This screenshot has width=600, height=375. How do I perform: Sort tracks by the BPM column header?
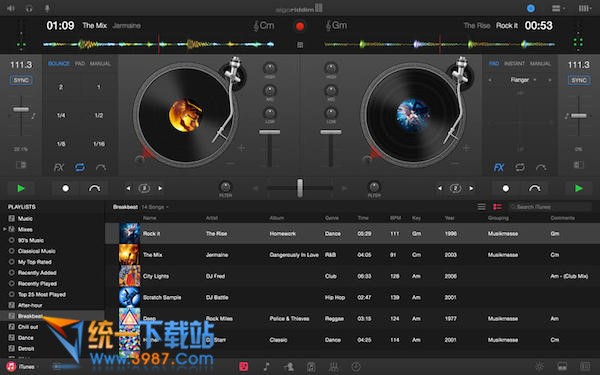(x=395, y=218)
